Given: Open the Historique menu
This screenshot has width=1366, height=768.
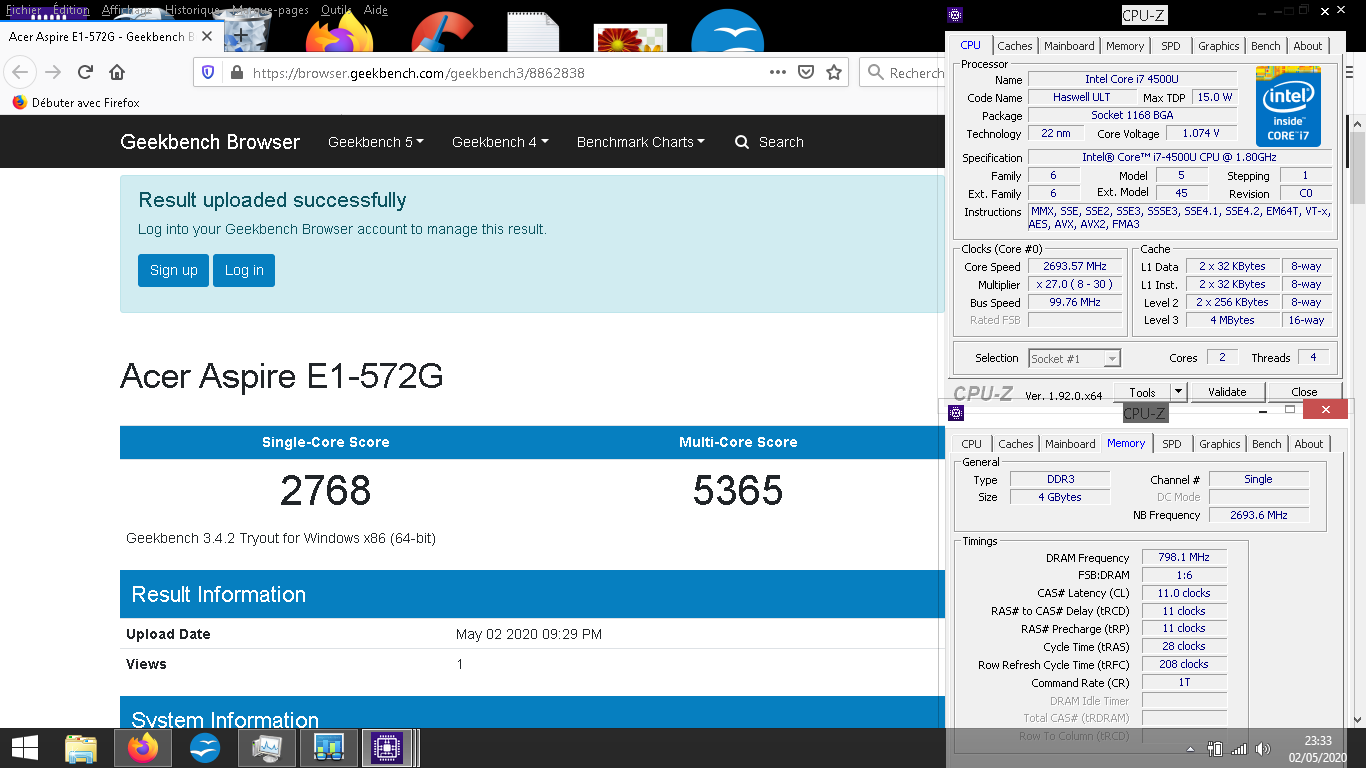Looking at the screenshot, I should (x=193, y=9).
